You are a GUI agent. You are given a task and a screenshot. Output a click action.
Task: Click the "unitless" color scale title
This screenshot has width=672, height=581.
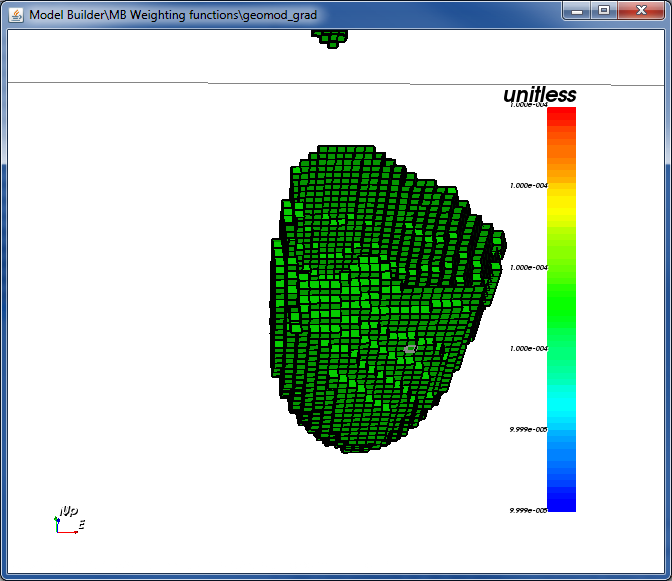[540, 94]
